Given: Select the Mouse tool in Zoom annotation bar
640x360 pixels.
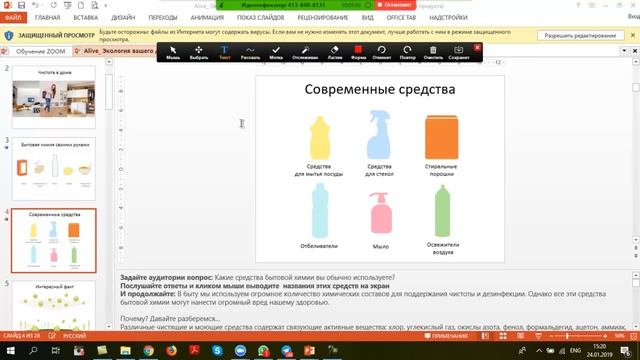Looking at the screenshot, I should coord(173,53).
